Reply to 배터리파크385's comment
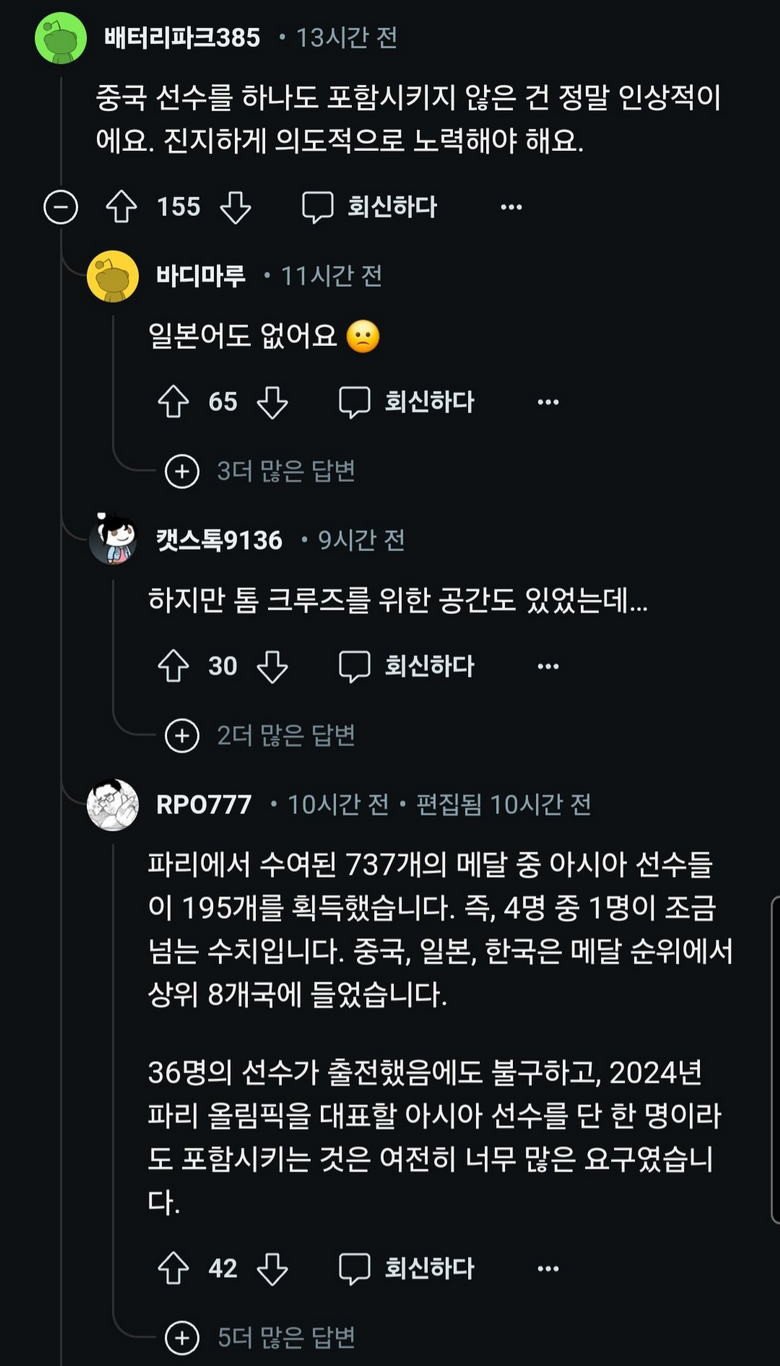 (370, 207)
